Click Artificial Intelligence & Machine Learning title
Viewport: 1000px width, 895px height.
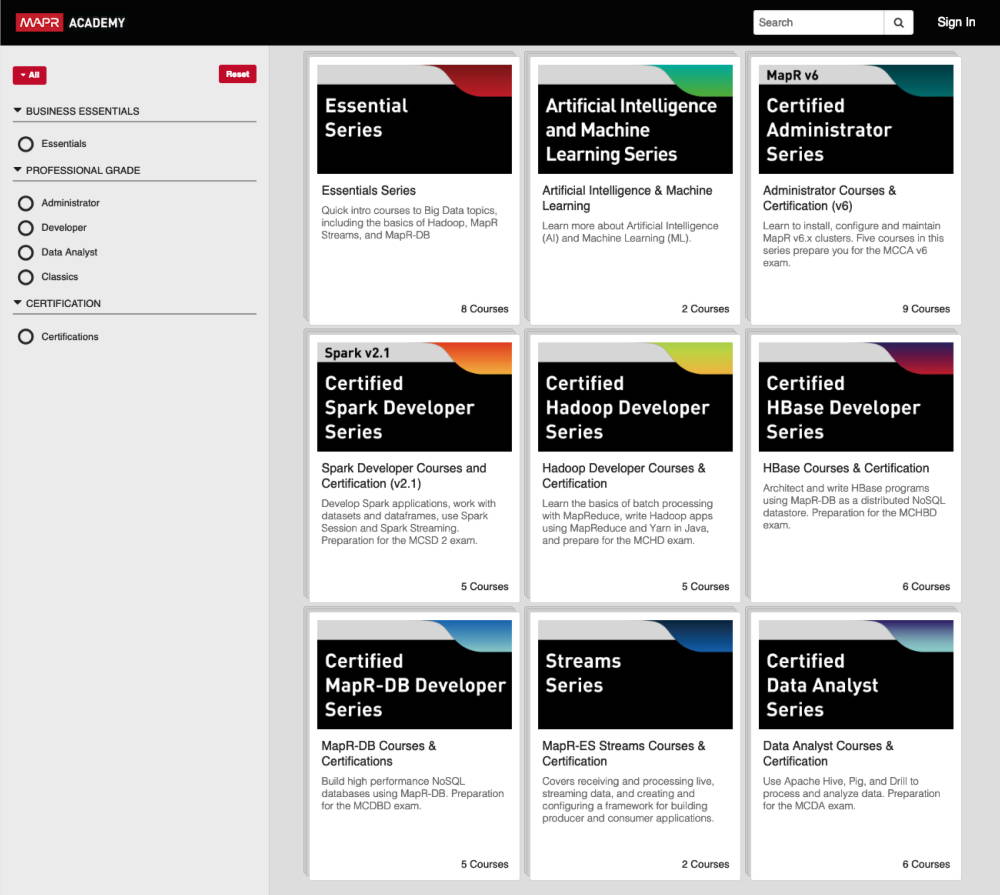click(x=627, y=198)
